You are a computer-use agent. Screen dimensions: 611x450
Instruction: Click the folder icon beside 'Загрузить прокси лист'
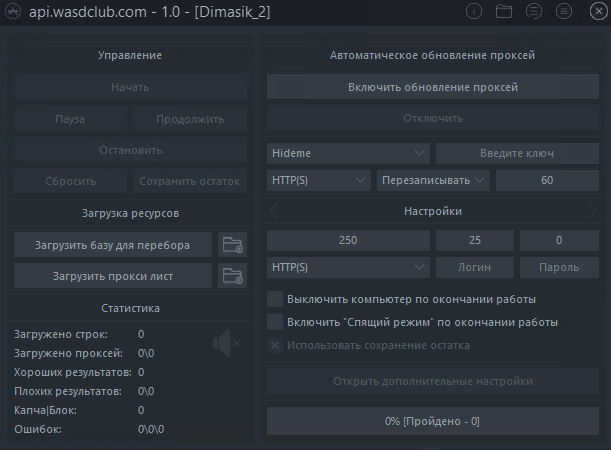(x=232, y=276)
